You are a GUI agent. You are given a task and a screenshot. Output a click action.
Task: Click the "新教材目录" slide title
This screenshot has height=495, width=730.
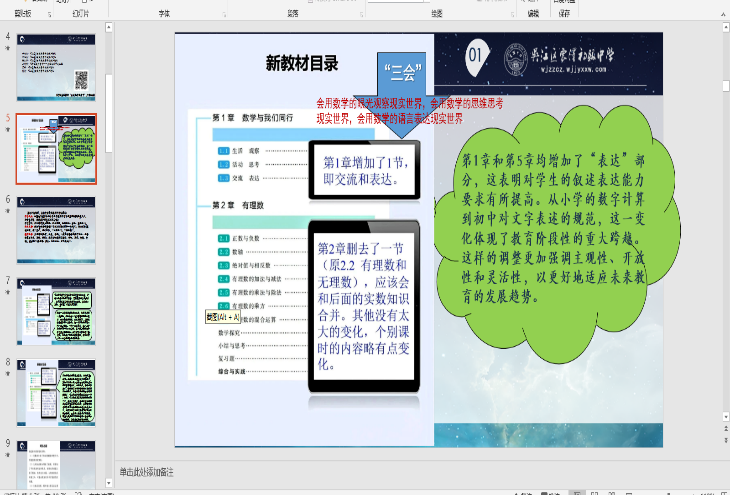301,63
